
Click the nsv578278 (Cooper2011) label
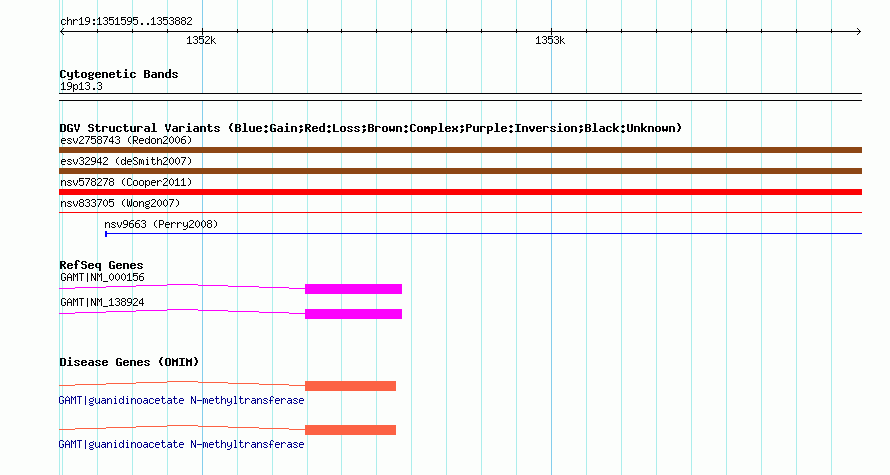[126, 182]
